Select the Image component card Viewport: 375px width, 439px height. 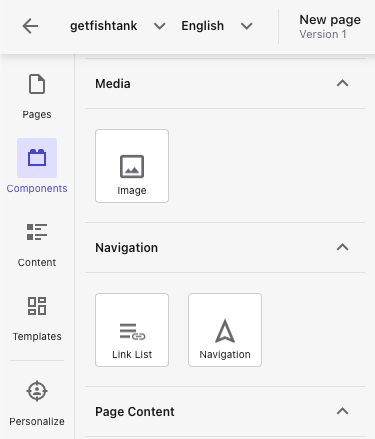(132, 166)
